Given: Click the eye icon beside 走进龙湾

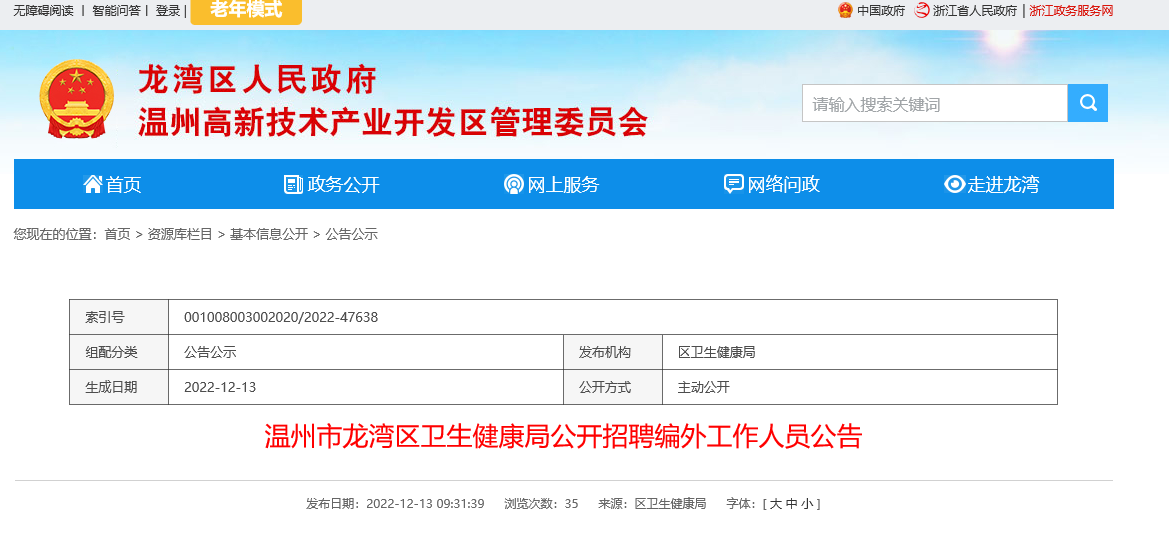Looking at the screenshot, I should (x=954, y=184).
